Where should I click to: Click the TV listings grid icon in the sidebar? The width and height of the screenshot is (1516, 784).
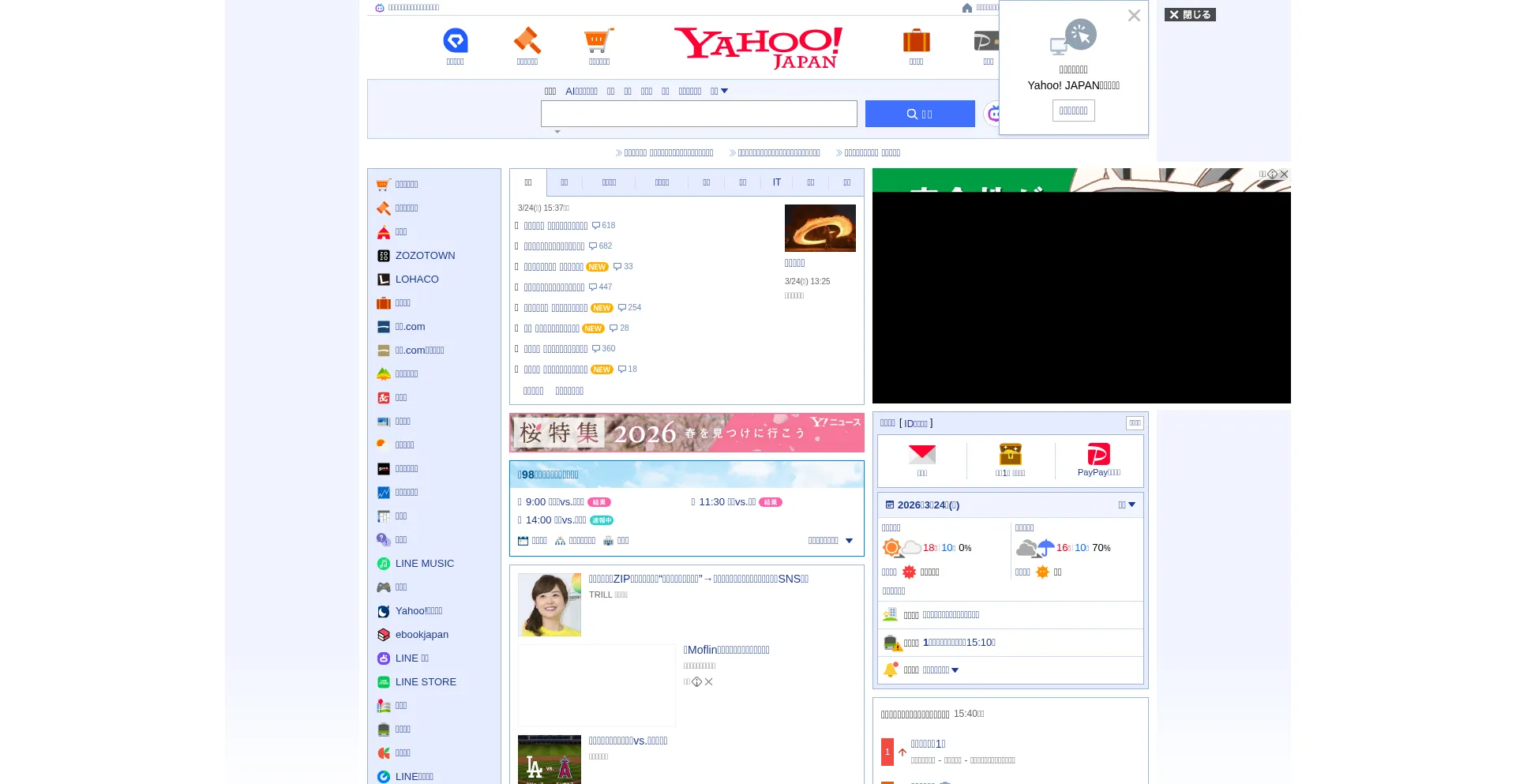click(384, 516)
